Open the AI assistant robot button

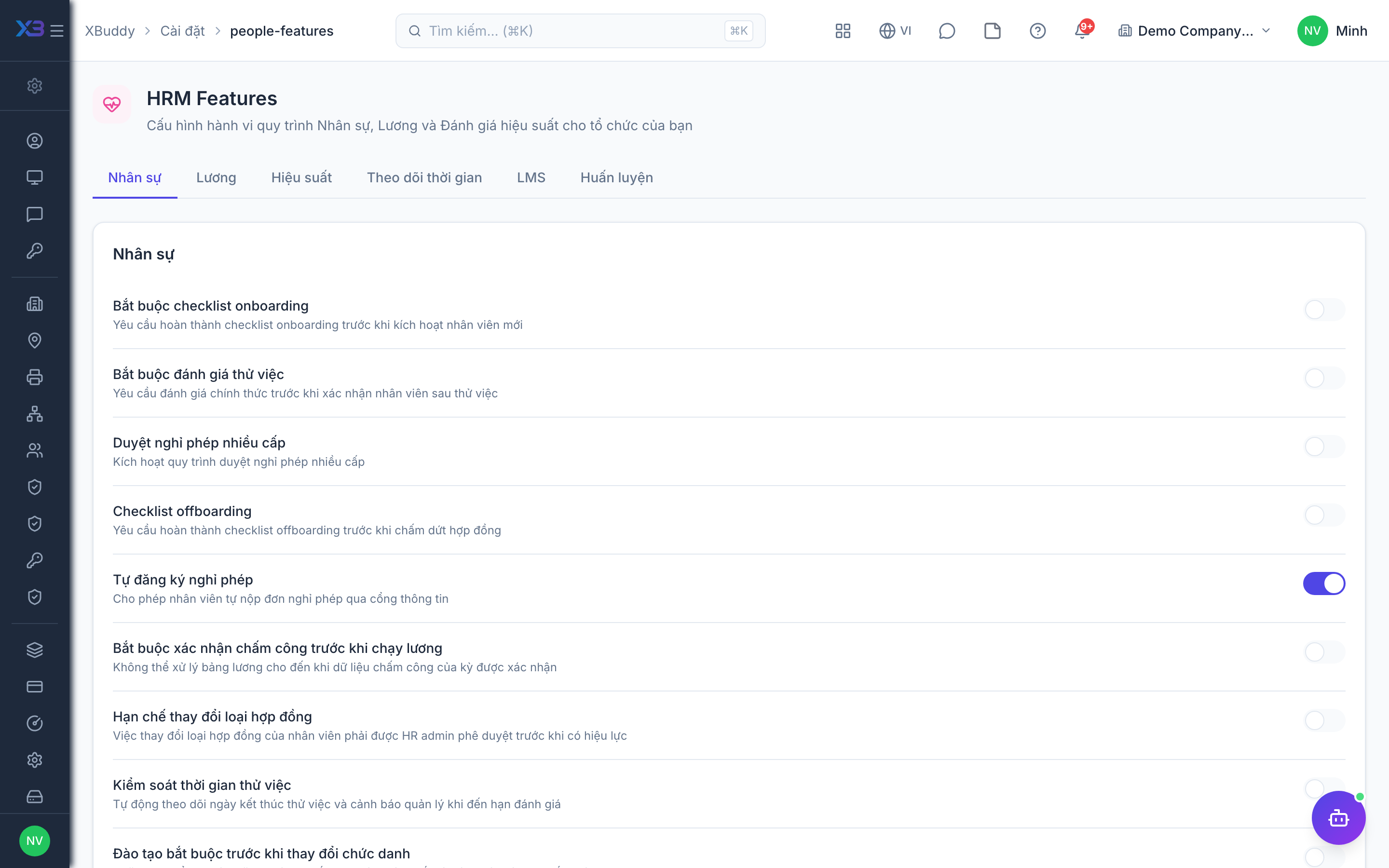pos(1338,817)
